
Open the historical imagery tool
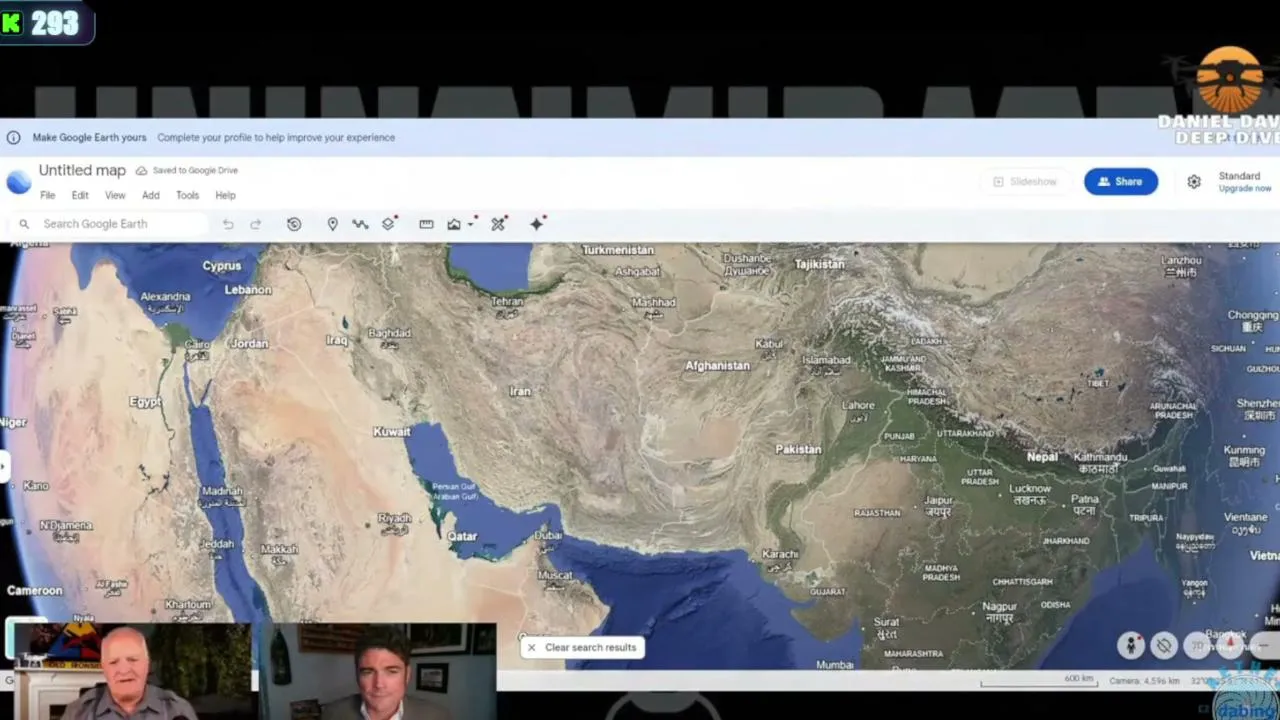294,224
